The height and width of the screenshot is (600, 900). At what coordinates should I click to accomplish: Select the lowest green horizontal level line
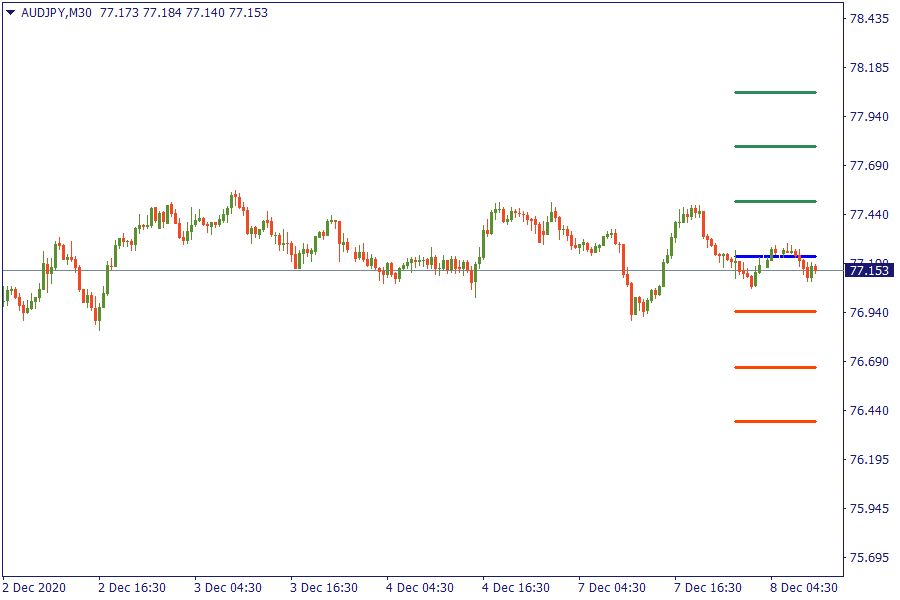[x=775, y=202]
